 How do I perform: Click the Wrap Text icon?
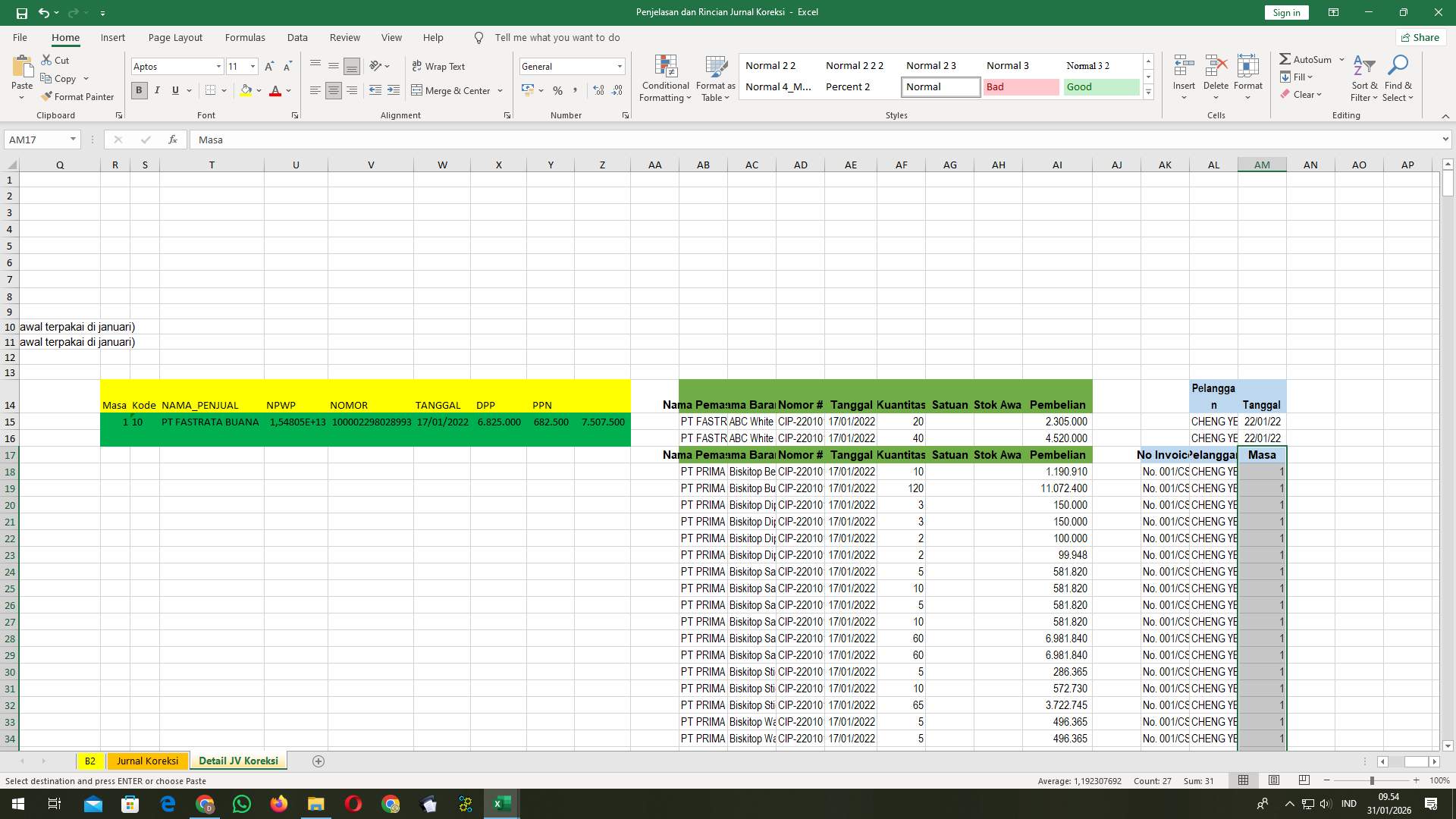pyautogui.click(x=440, y=66)
